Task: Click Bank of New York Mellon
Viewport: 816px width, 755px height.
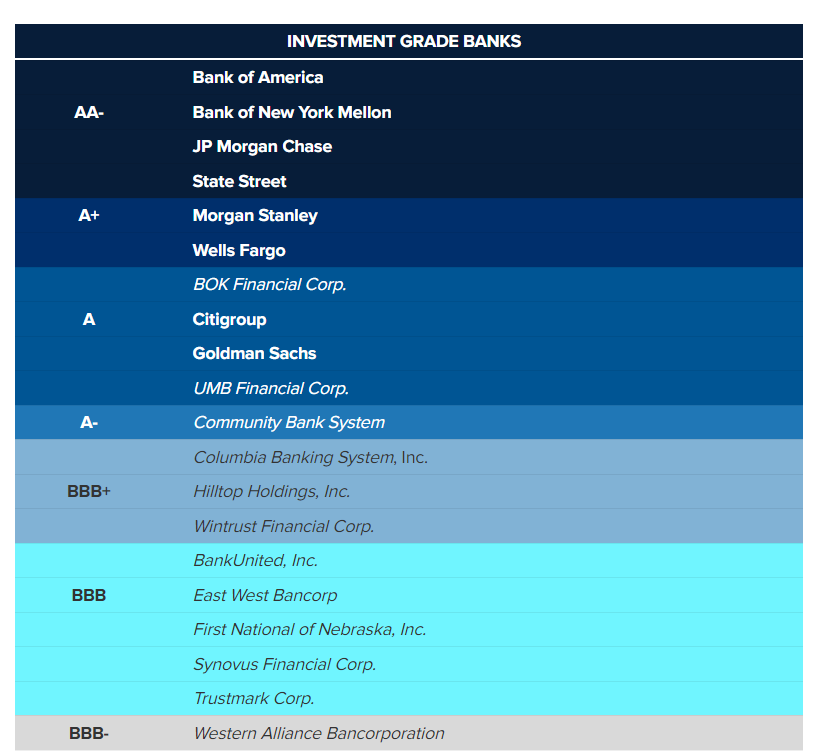Action: 292,112
